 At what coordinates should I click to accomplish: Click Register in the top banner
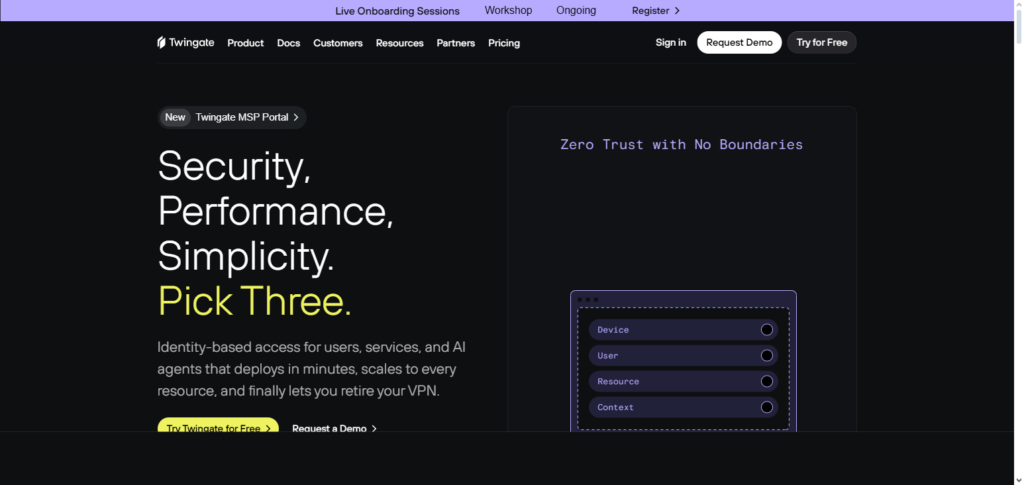pyautogui.click(x=655, y=10)
